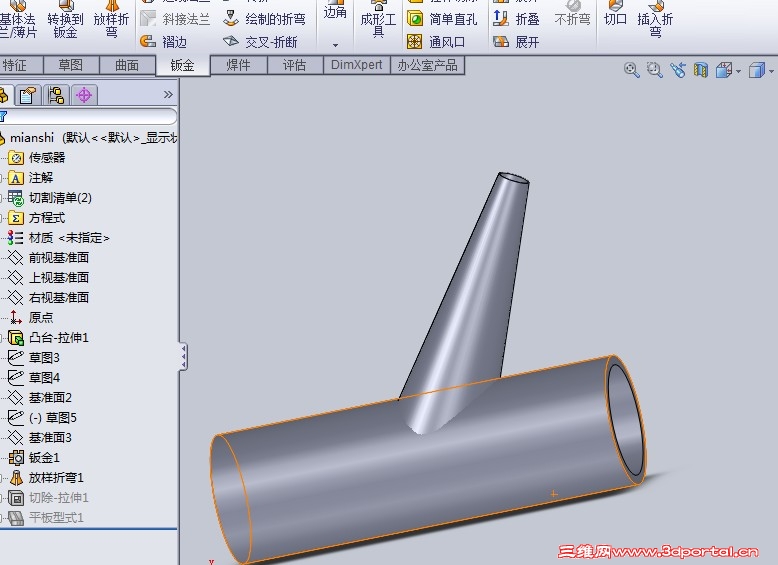Select the 前视基准面 plane
The image size is (778, 565).
[x=49, y=257]
